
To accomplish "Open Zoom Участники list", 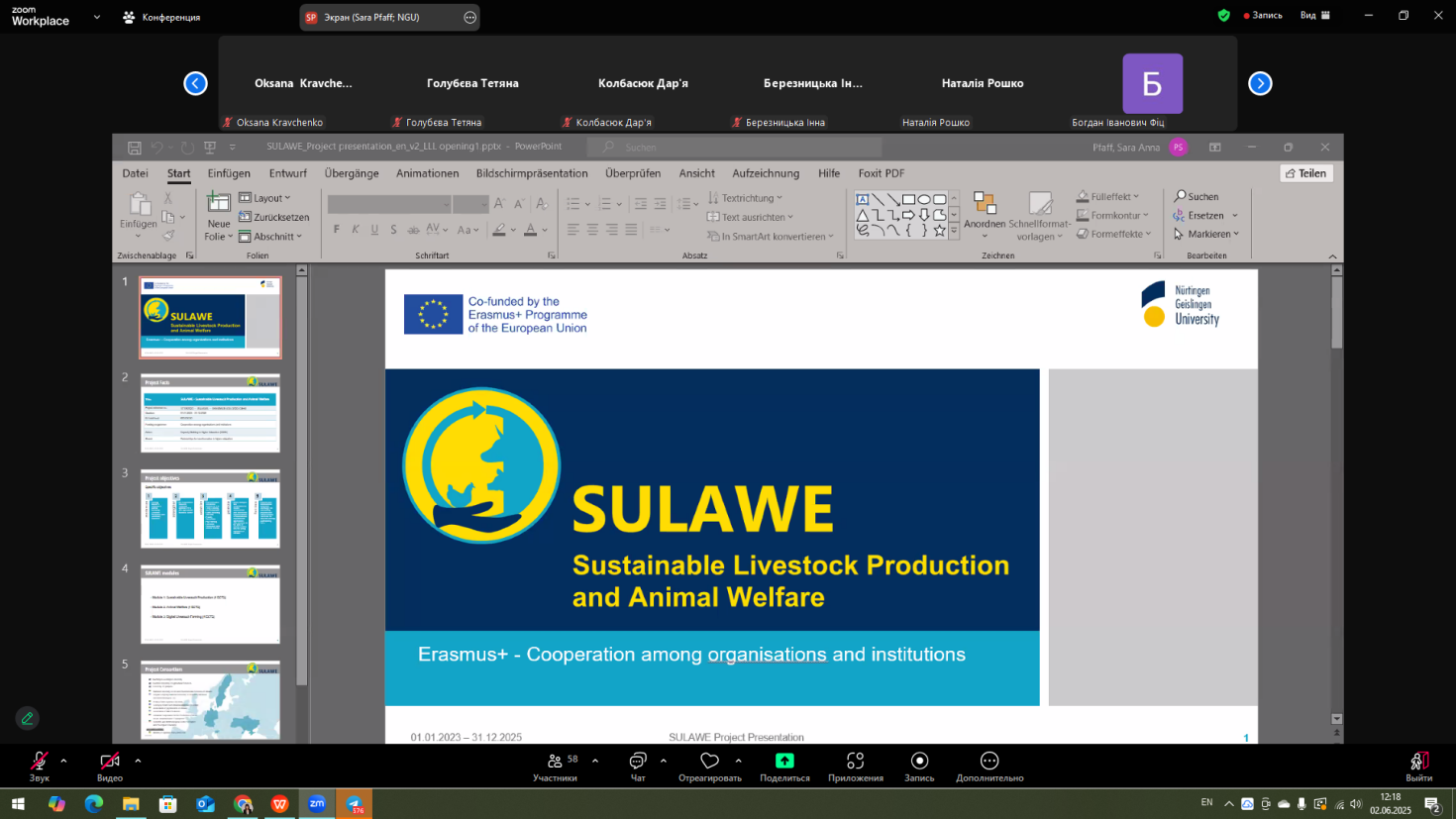I will (x=556, y=767).
